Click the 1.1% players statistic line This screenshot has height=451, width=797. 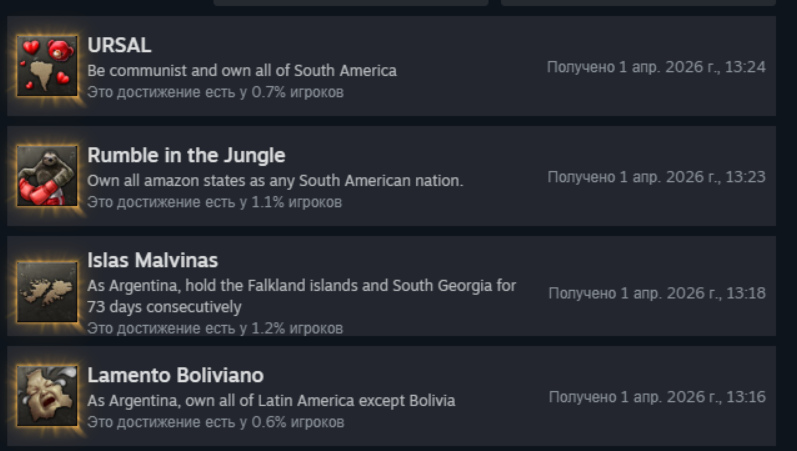[x=214, y=202]
